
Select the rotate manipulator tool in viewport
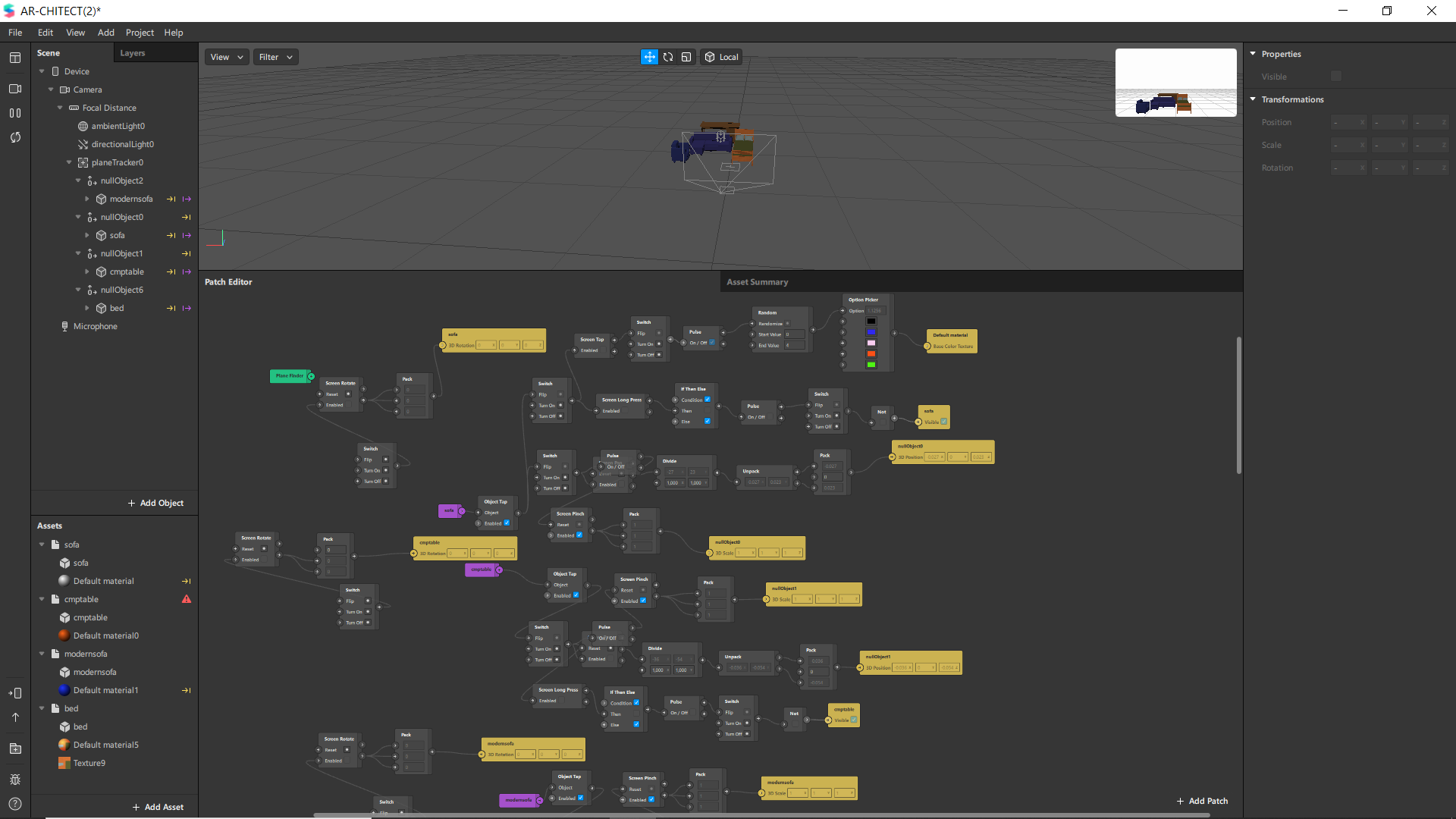(668, 57)
